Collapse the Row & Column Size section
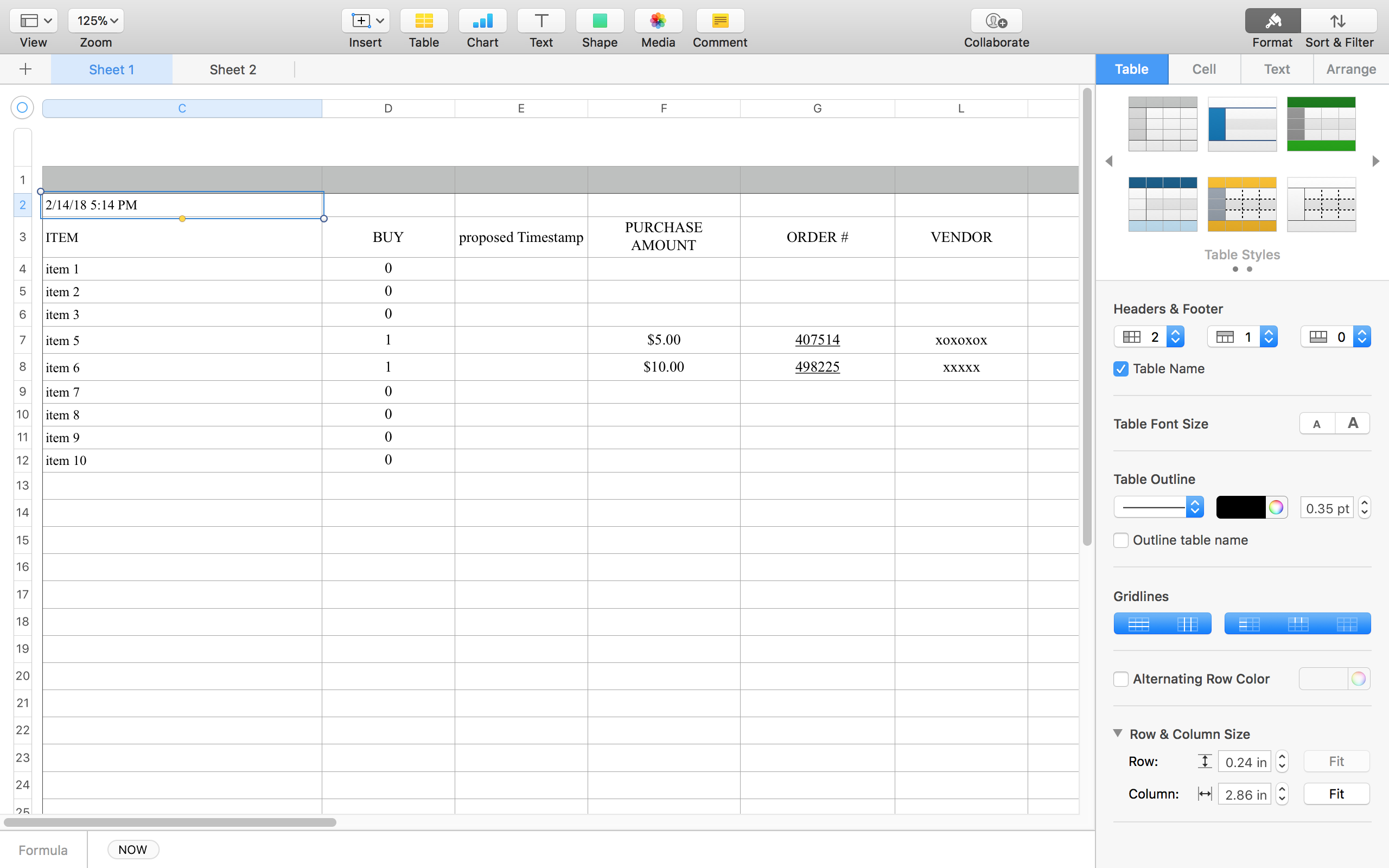1389x868 pixels. pos(1118,733)
